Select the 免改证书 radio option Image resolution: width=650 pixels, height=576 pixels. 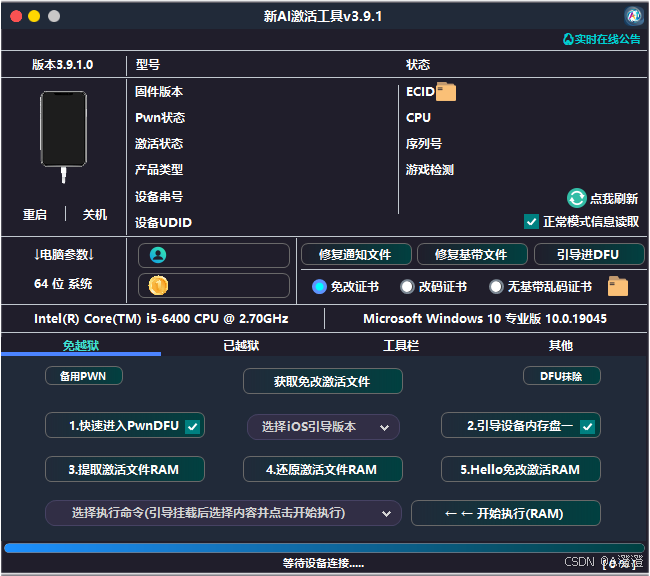click(x=319, y=287)
